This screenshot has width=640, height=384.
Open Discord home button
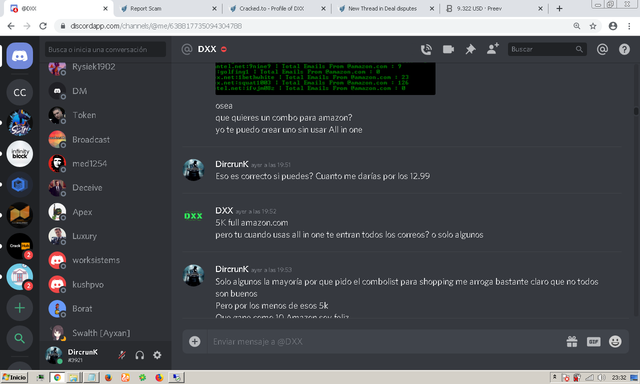click(20, 56)
